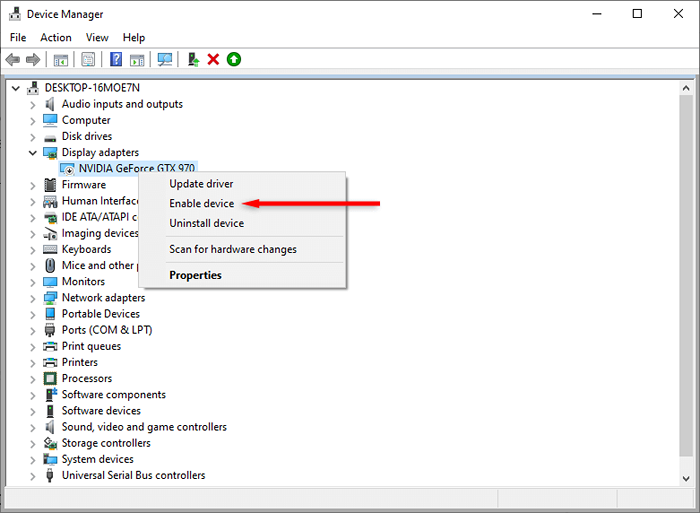Click the green Enable device toolbar icon
The height and width of the screenshot is (513, 700).
pyautogui.click(x=234, y=59)
